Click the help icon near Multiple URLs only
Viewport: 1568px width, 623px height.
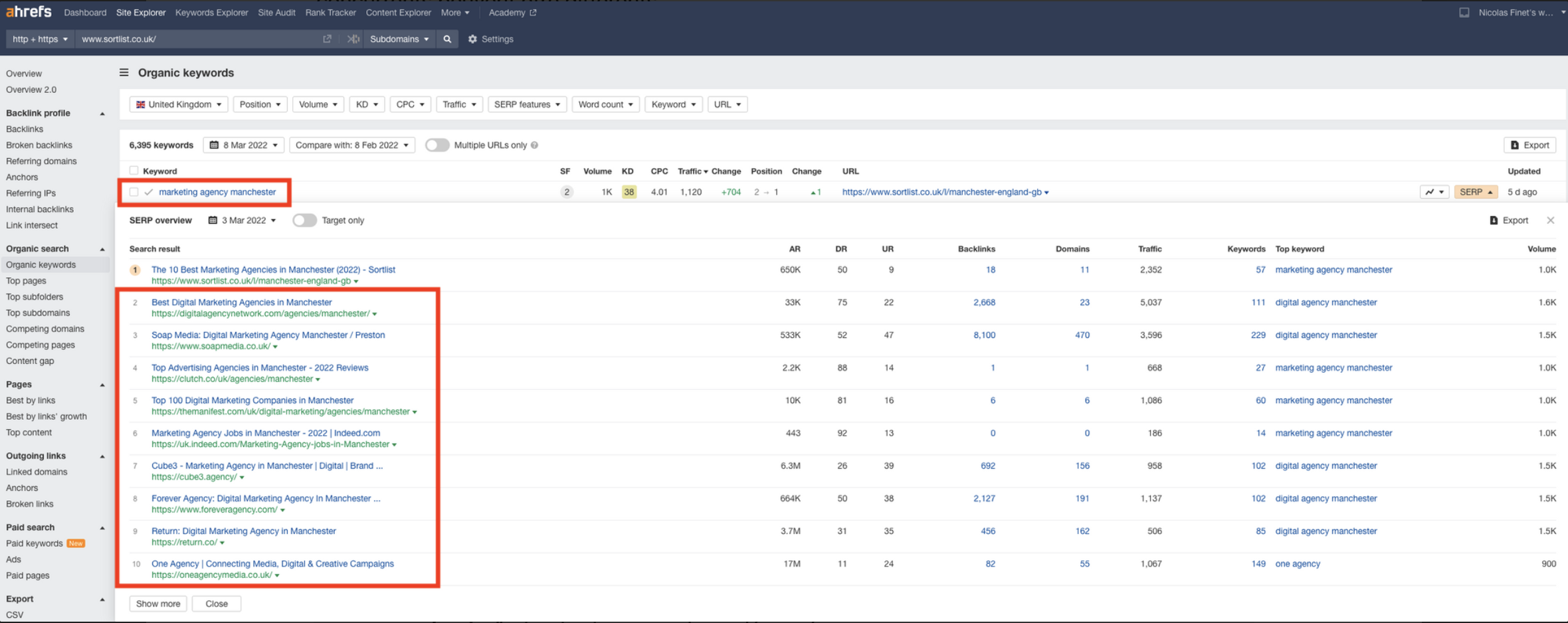[534, 145]
